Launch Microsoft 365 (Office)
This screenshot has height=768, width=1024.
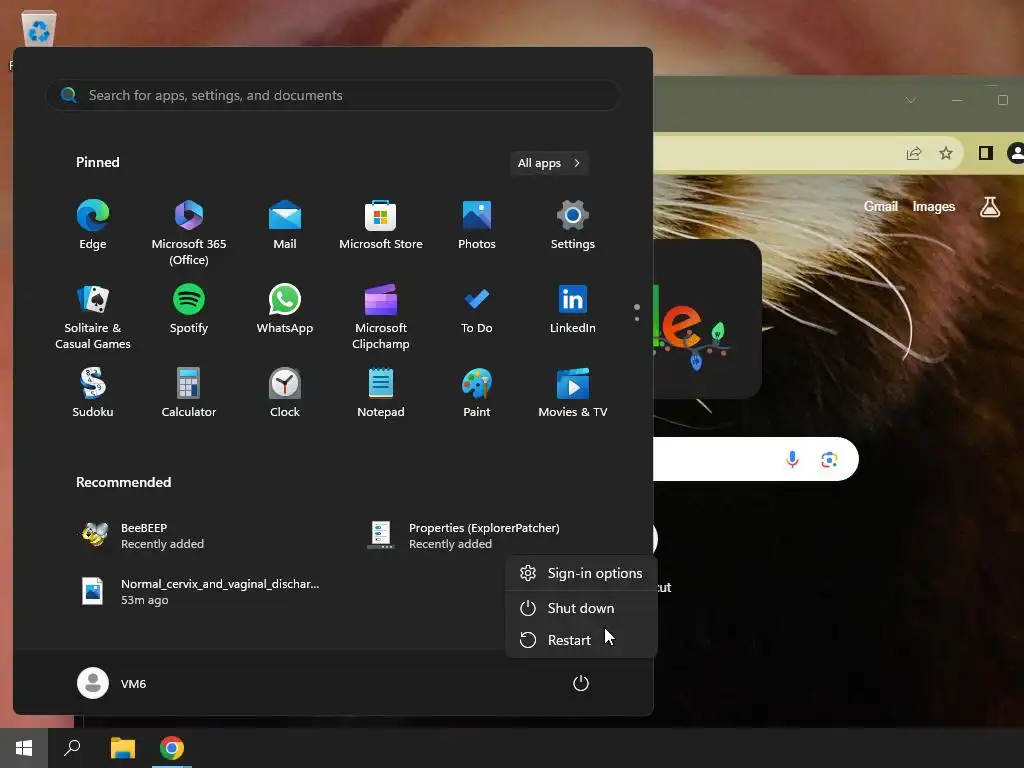click(189, 232)
